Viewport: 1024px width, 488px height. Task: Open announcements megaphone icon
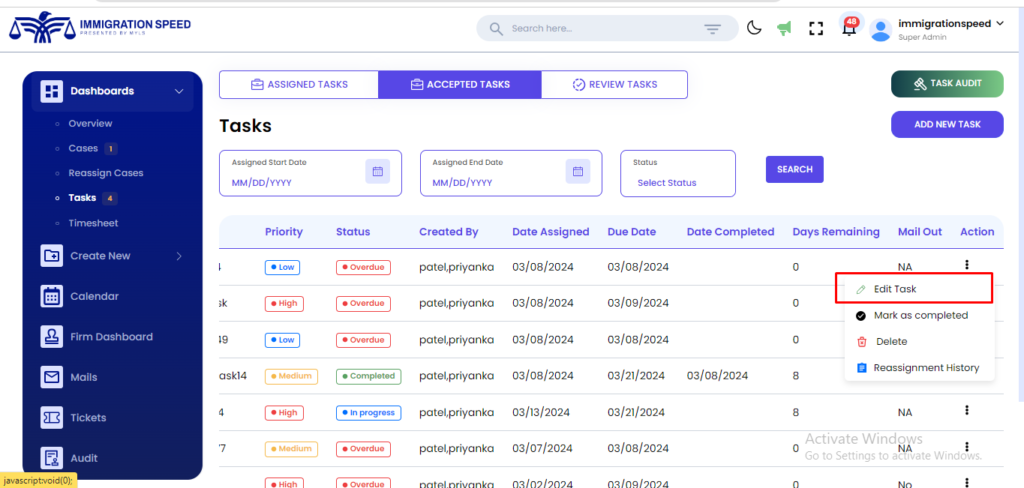click(x=784, y=28)
